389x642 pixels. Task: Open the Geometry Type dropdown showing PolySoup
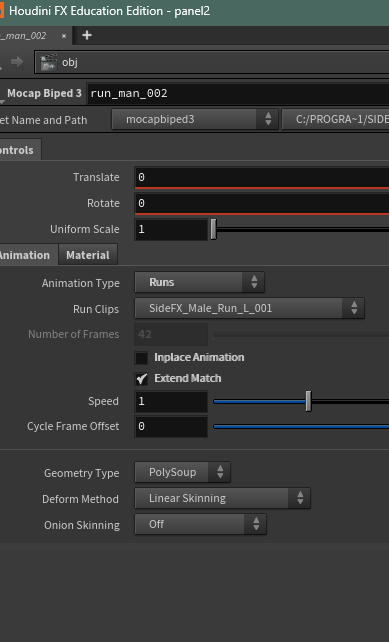(183, 472)
